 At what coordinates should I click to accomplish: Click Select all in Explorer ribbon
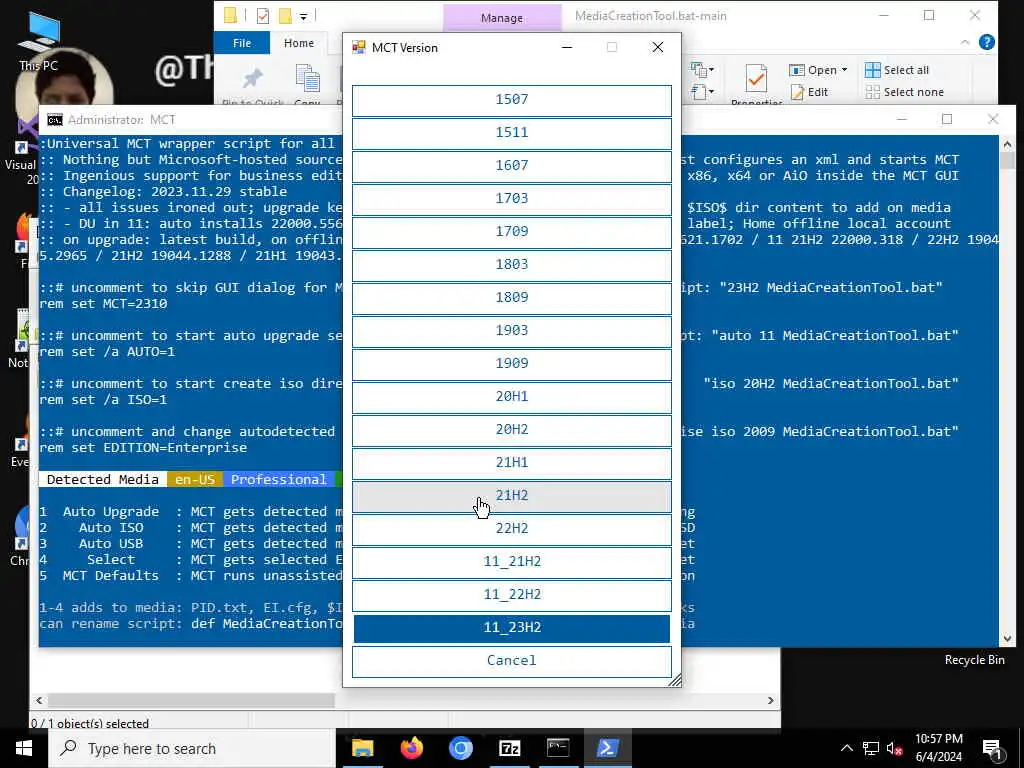pos(897,70)
